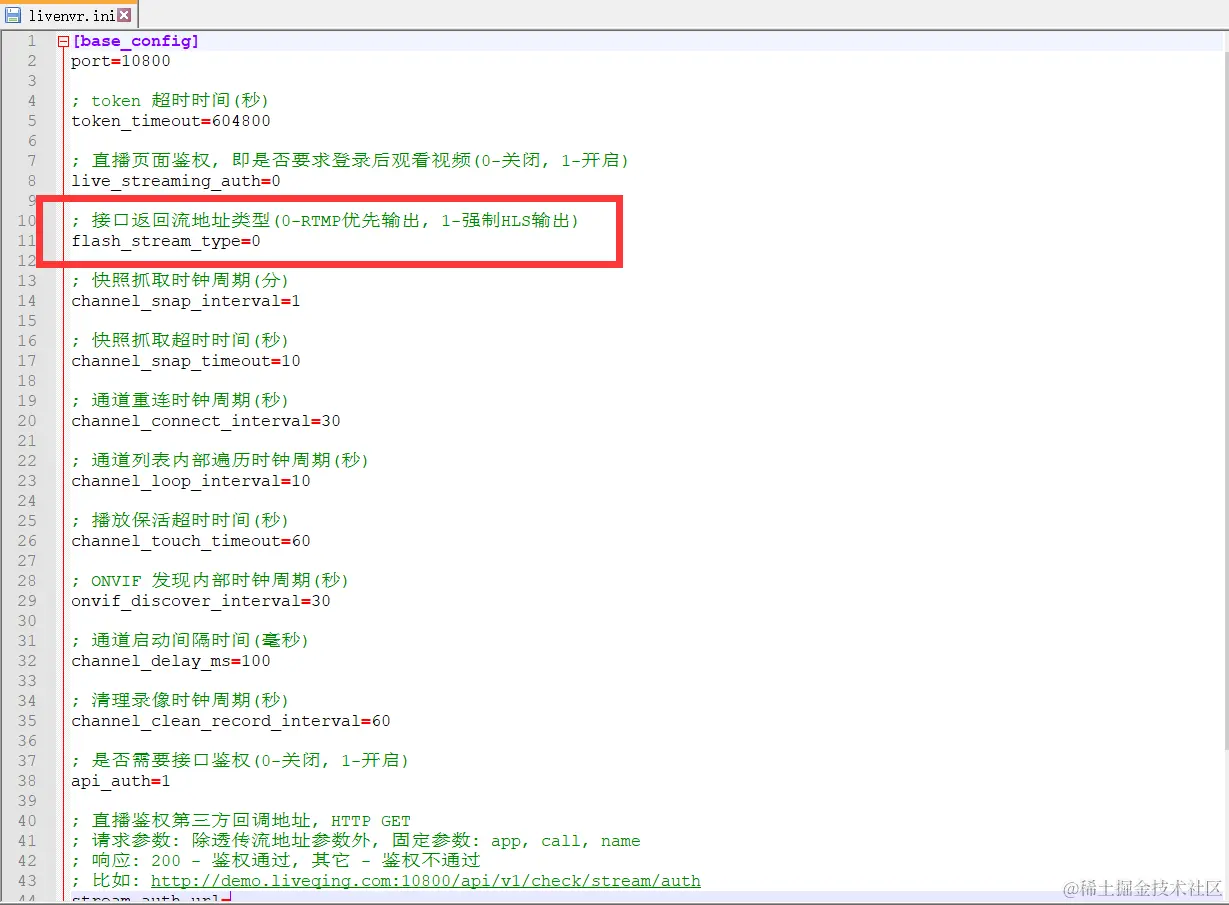Click the flash_stream_type=0 line
The height and width of the screenshot is (905, 1229).
[166, 241]
